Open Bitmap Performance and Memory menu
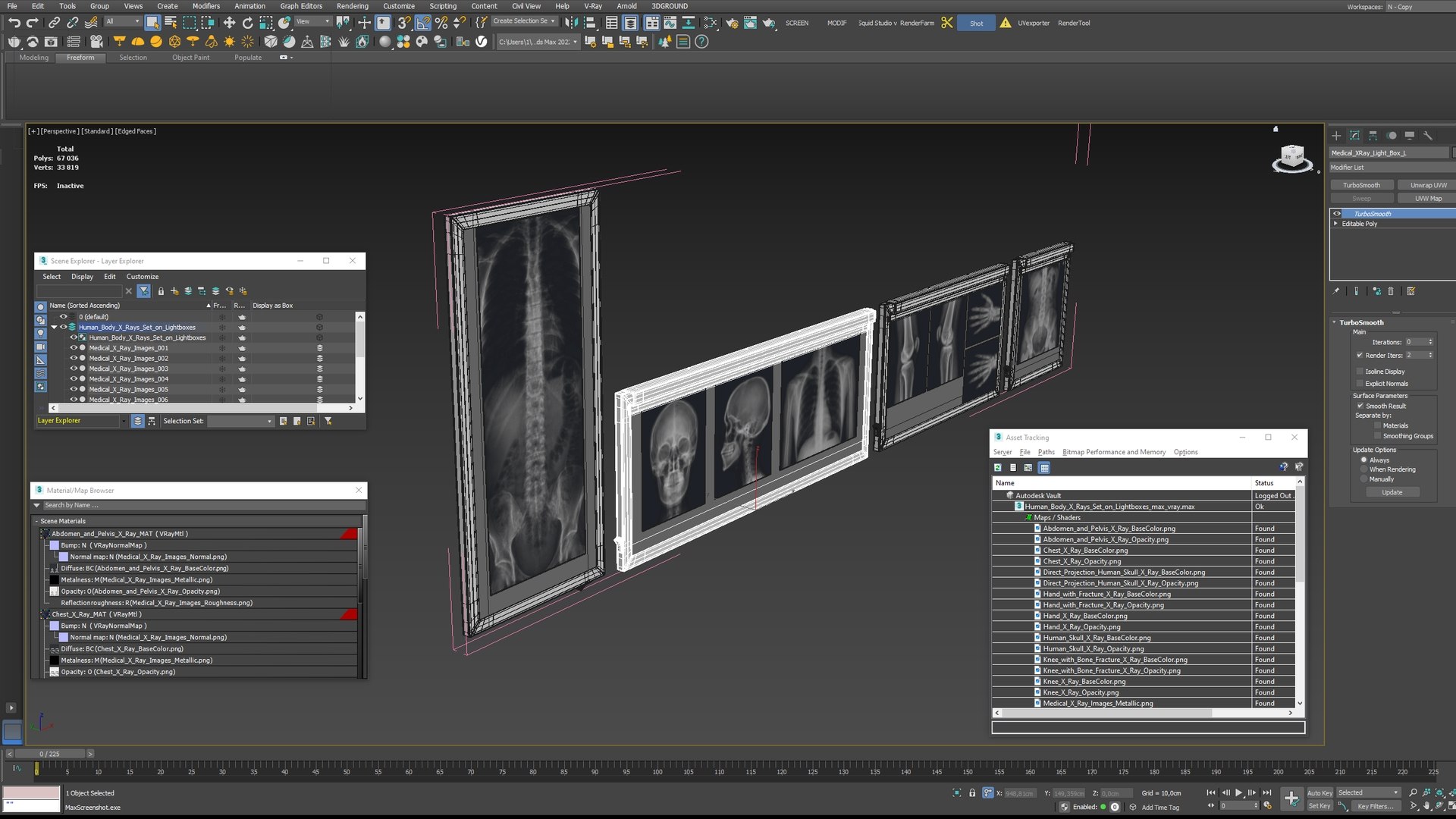This screenshot has width=1456, height=819. [x=1114, y=452]
